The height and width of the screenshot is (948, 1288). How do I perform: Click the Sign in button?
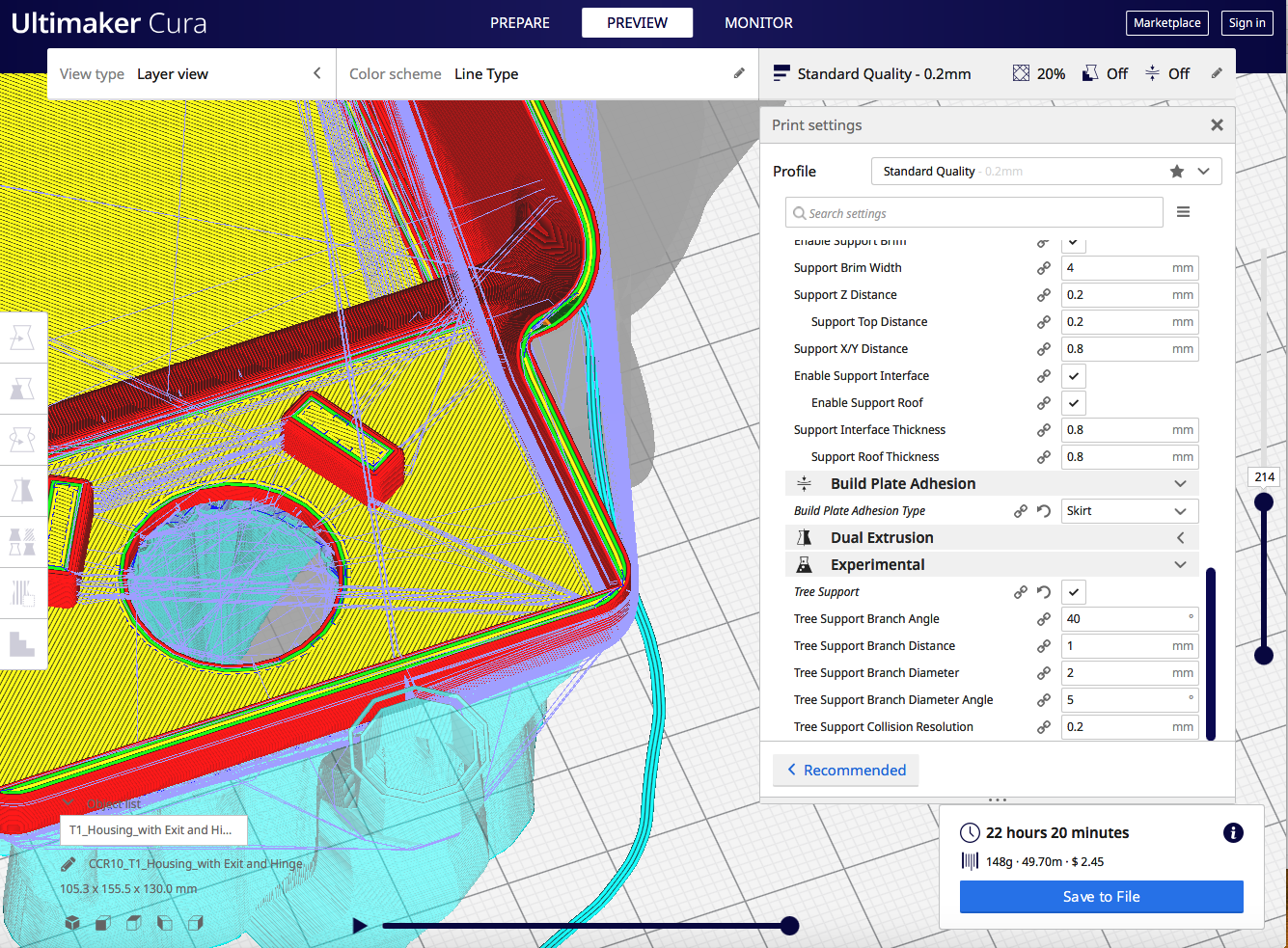click(x=1247, y=23)
